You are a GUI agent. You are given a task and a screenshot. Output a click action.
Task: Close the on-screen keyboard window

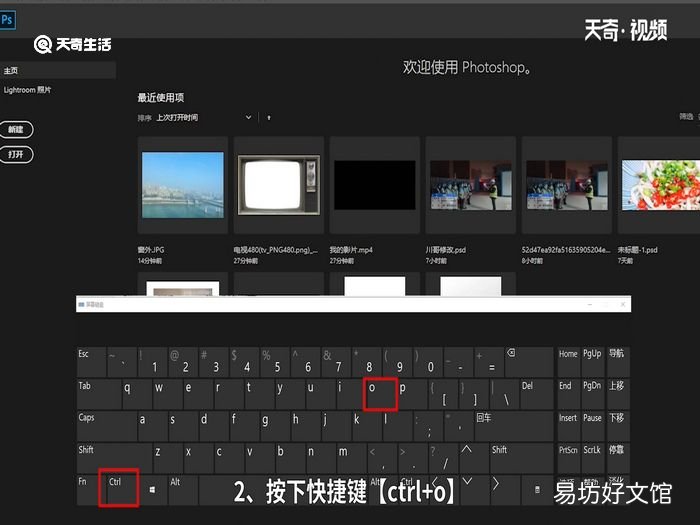623,304
